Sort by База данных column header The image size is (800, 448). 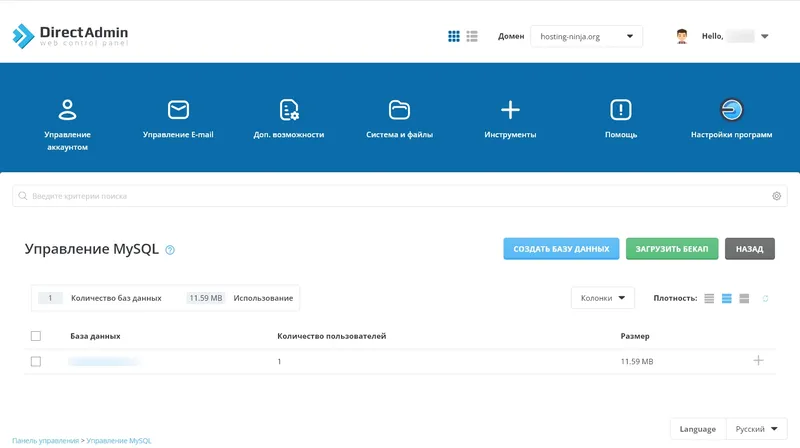[95, 336]
